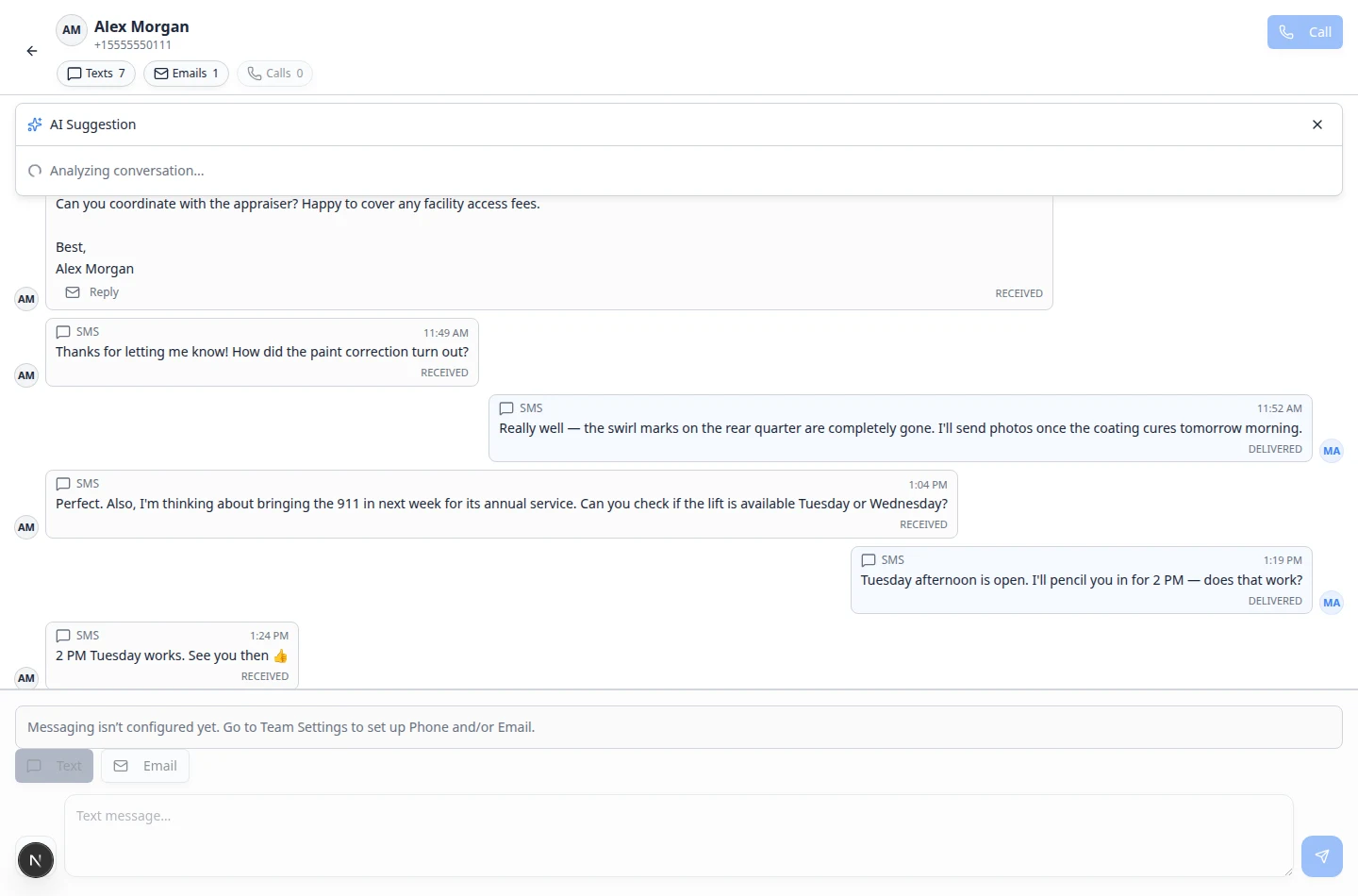The height and width of the screenshot is (896, 1358).
Task: Click SMS icon on swirl marks message
Action: pyautogui.click(x=506, y=408)
